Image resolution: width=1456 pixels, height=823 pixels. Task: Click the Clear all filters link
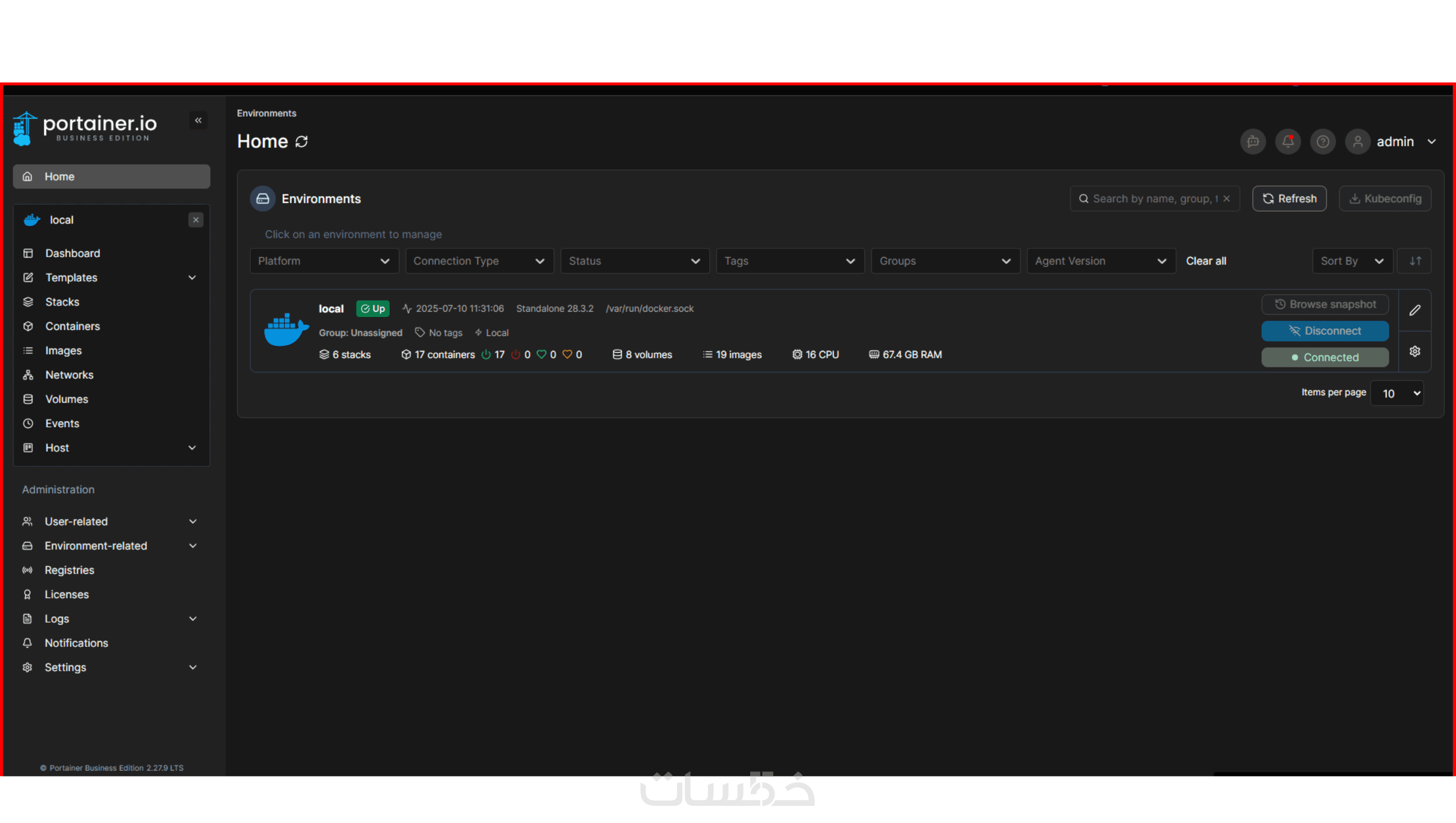1206,261
